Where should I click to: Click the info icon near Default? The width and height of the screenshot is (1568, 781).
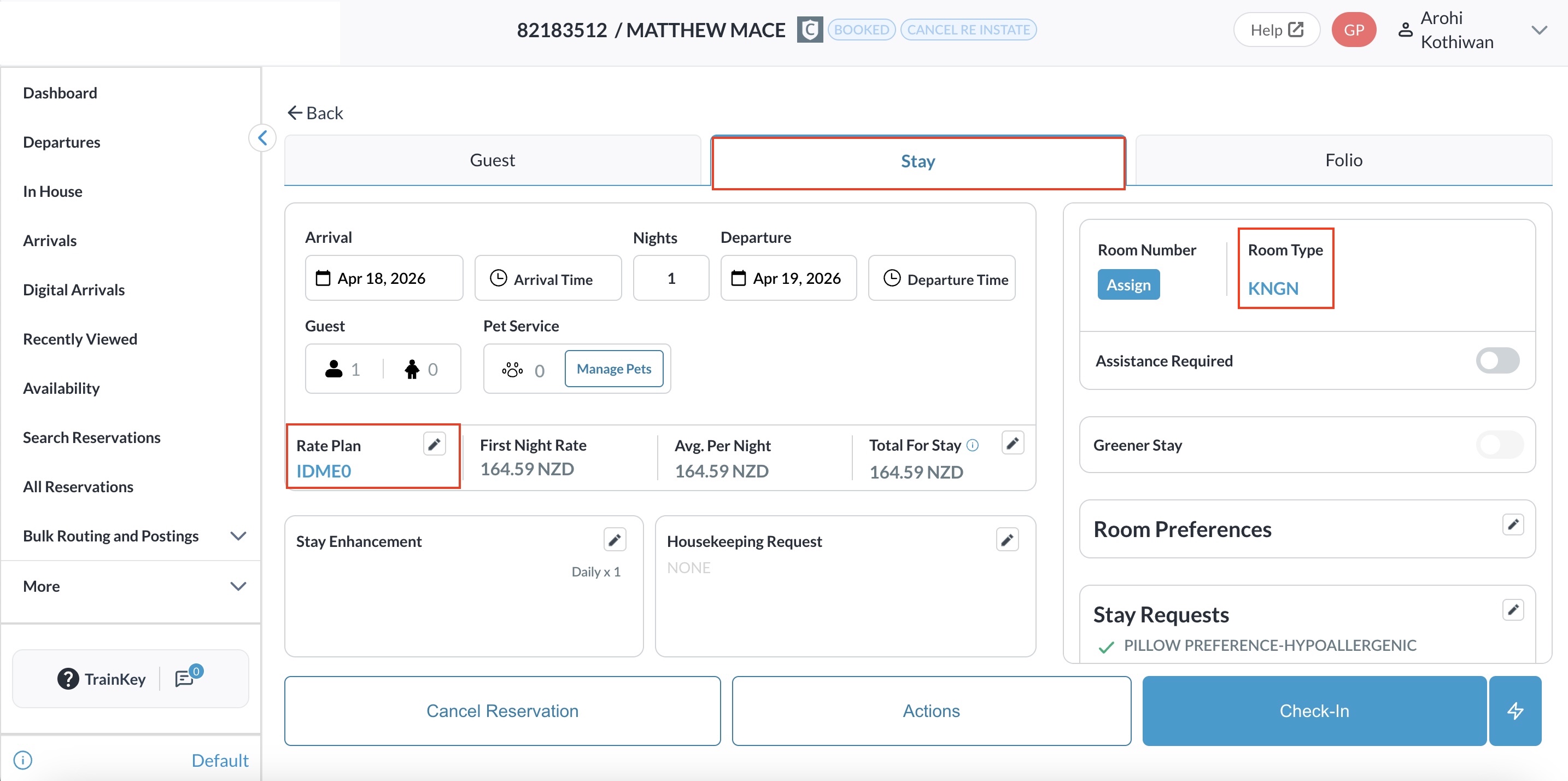[x=22, y=760]
